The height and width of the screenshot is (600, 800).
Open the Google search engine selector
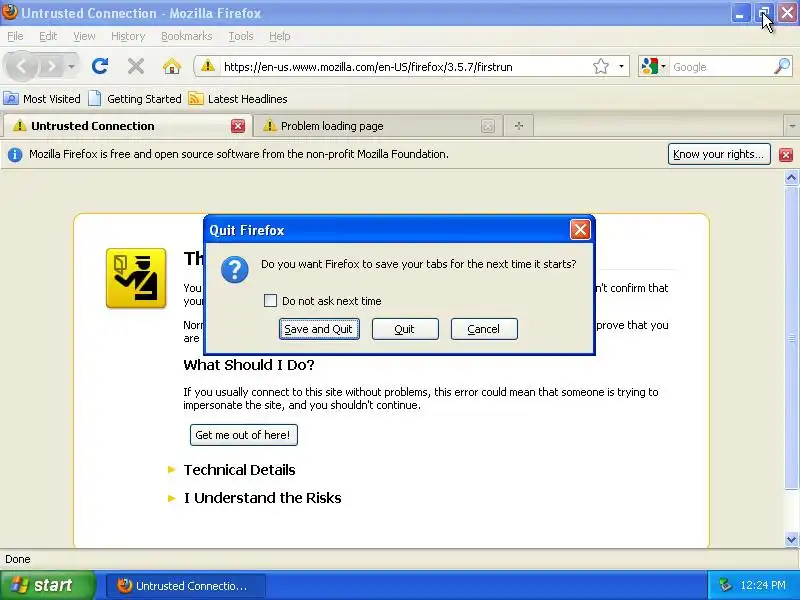point(654,66)
